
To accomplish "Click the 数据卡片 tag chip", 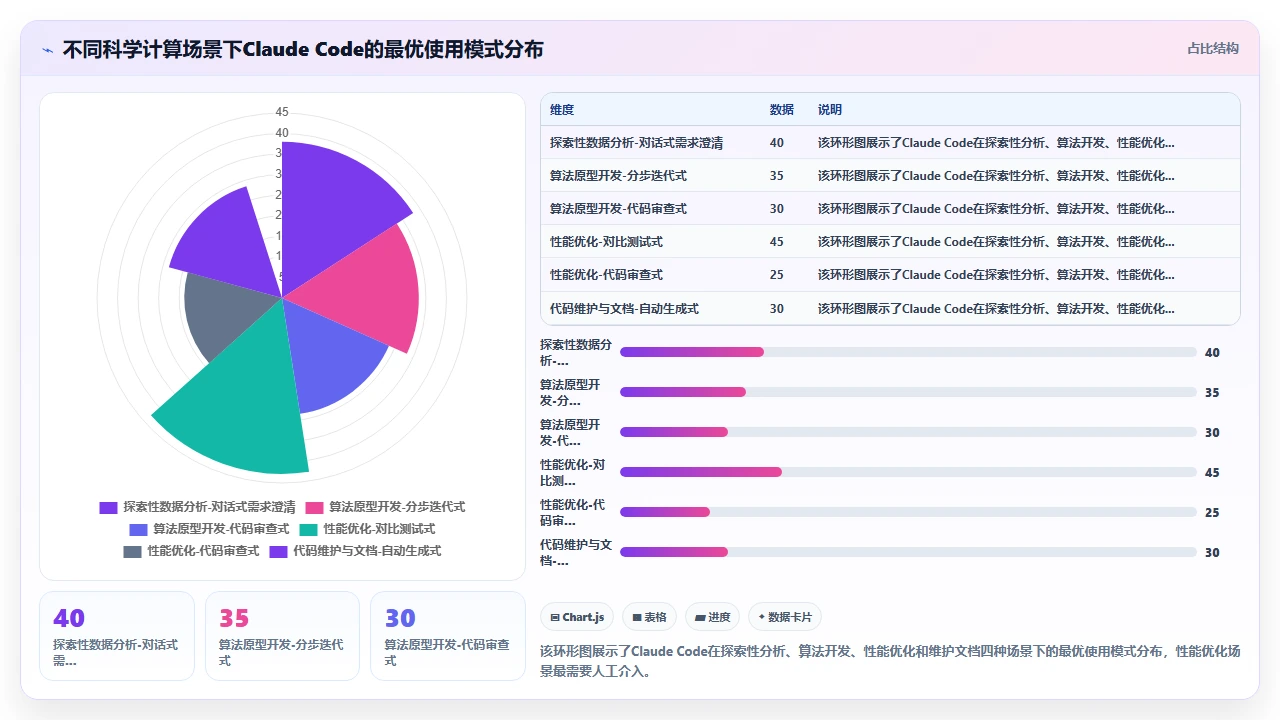I will [x=785, y=617].
